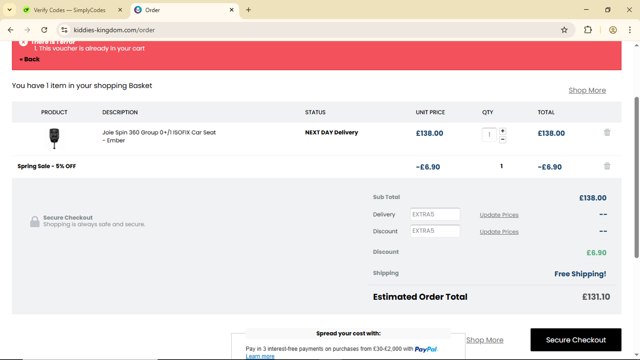Decrease quantity with the minus button
The width and height of the screenshot is (640, 360).
[x=502, y=140]
